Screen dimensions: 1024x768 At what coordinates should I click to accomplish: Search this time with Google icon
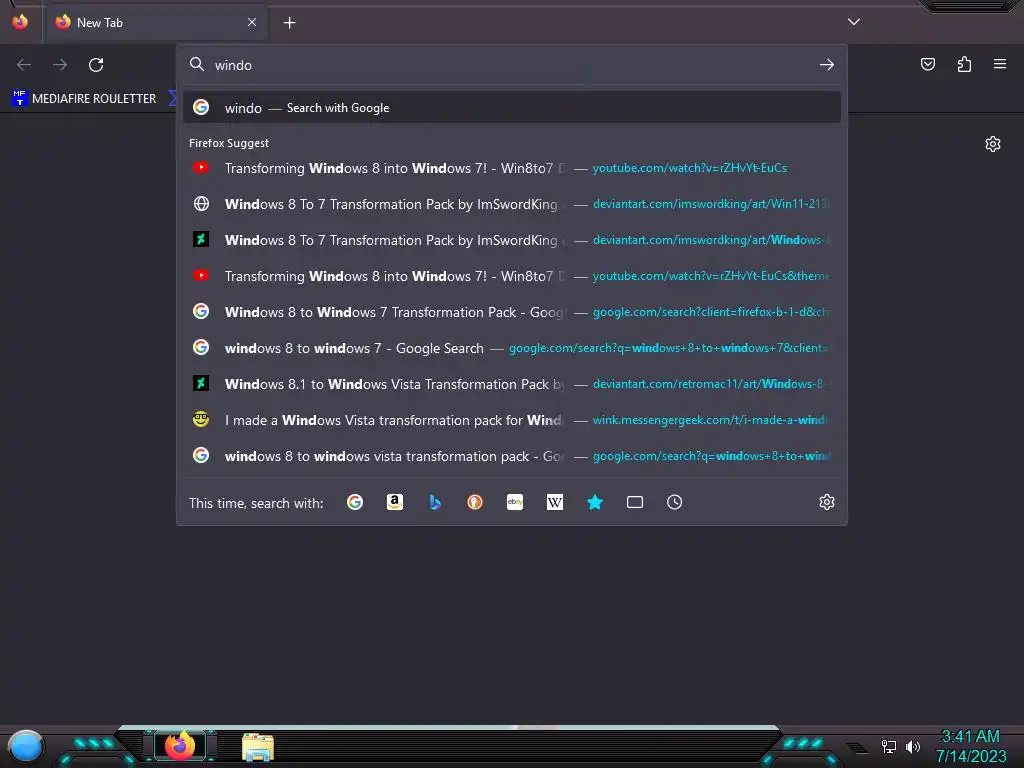(x=355, y=502)
